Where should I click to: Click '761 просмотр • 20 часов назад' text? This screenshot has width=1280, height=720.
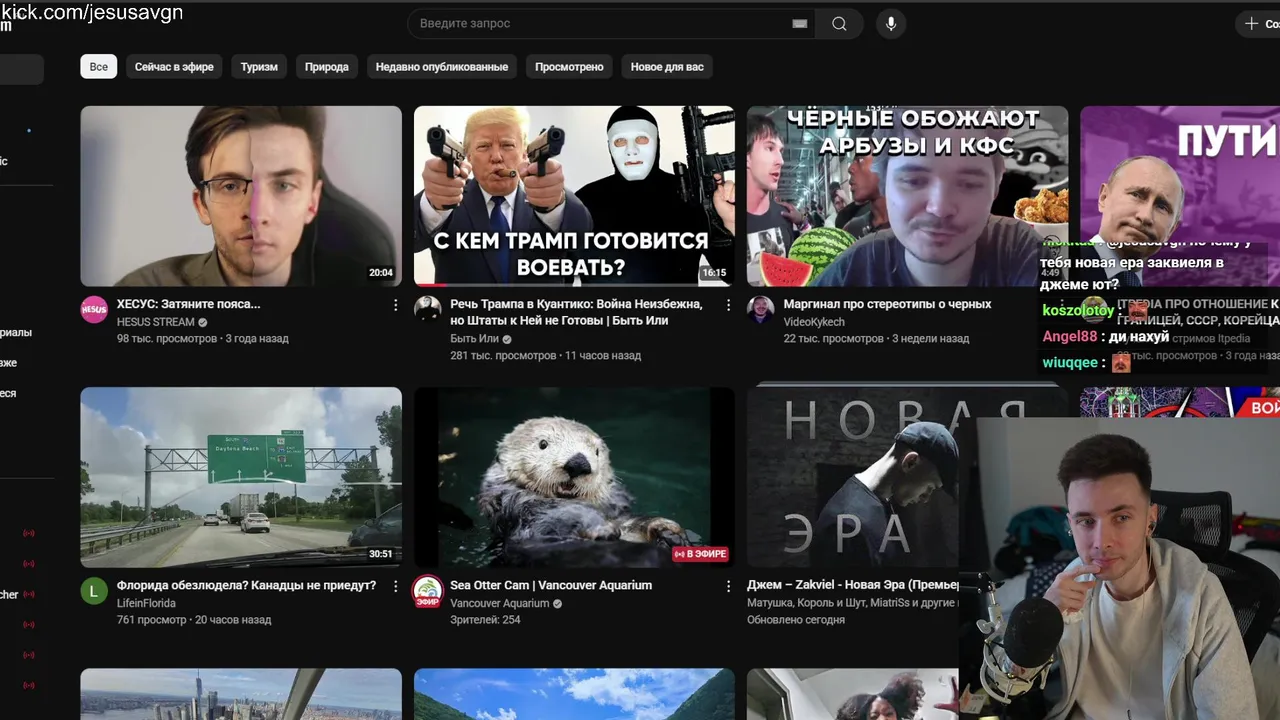(x=194, y=620)
